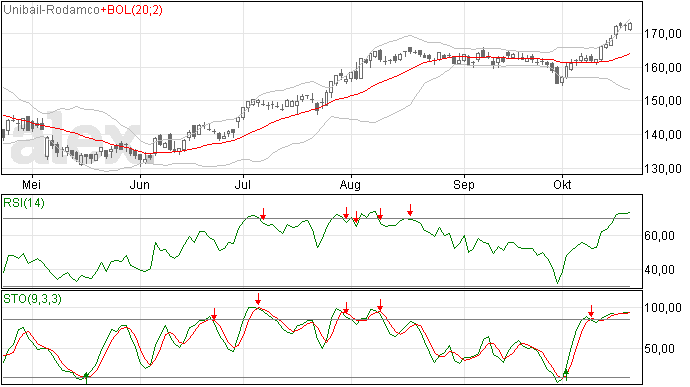Viewport: 690px width, 387px height.
Task: Click the green buy arrow near Okt in STO
Action: point(566,375)
